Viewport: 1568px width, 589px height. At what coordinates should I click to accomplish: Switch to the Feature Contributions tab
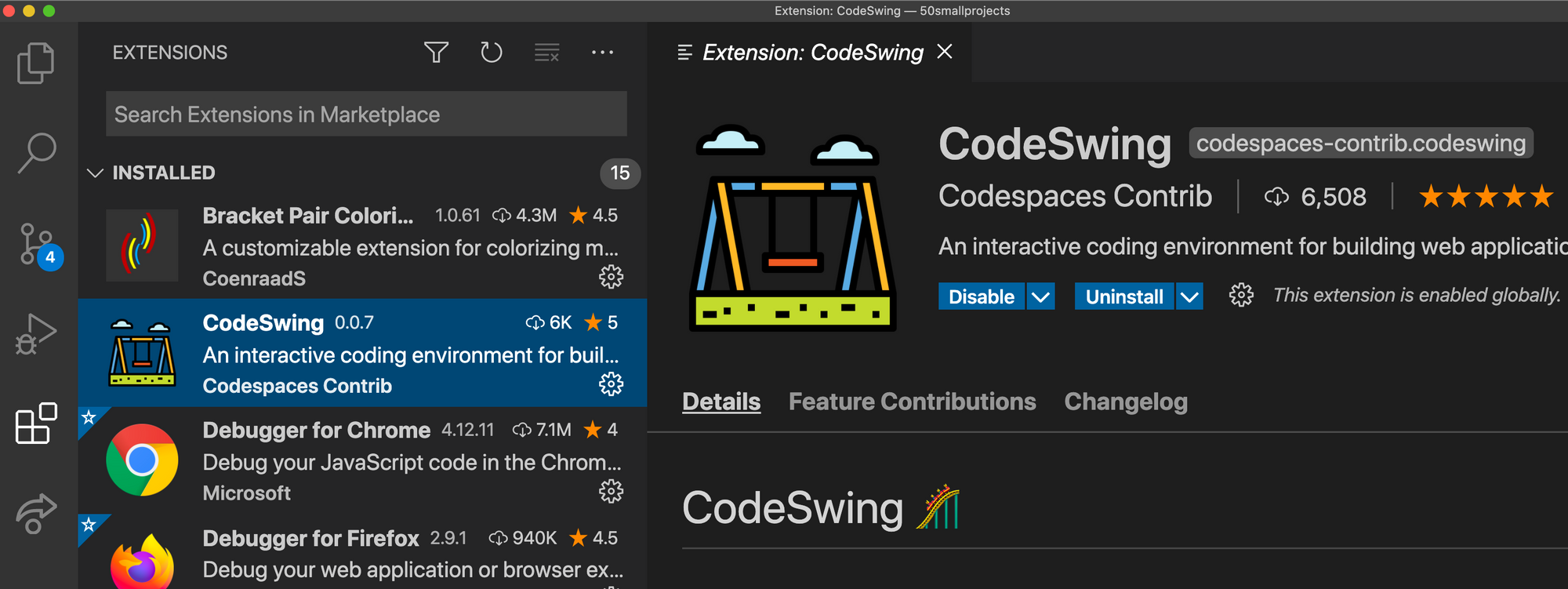913,402
